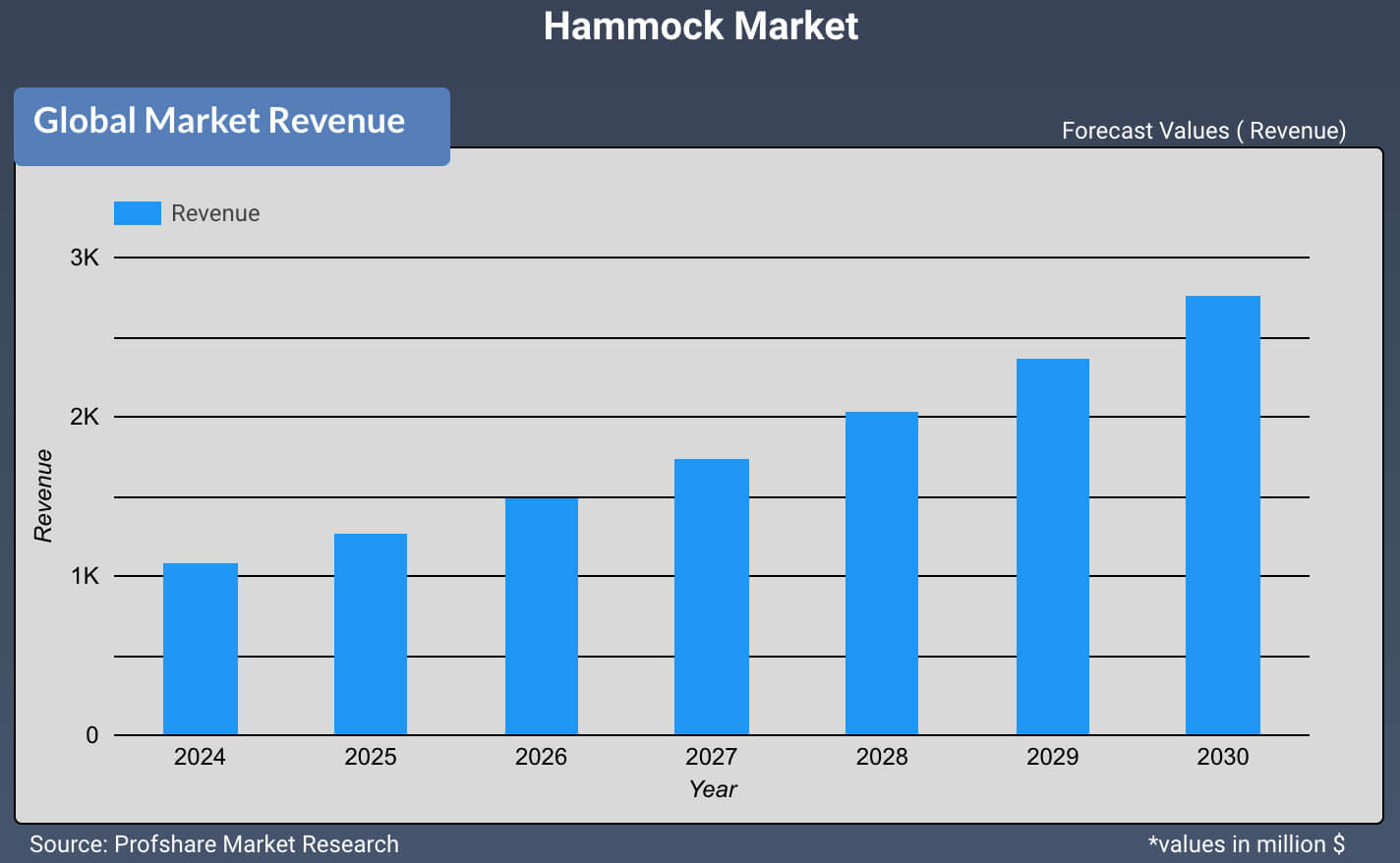Click the 1K y-axis label

[x=85, y=576]
